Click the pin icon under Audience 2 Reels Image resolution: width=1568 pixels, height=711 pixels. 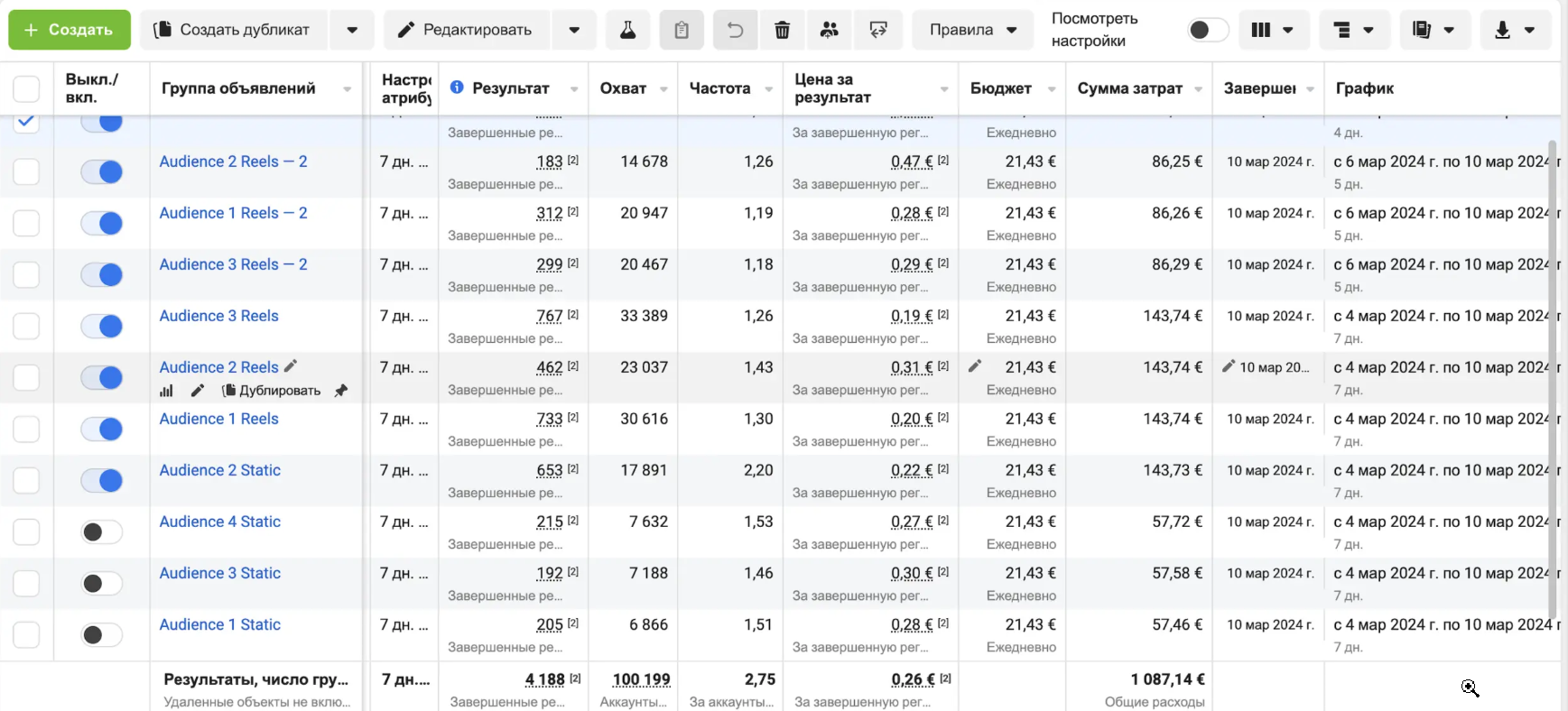point(340,391)
